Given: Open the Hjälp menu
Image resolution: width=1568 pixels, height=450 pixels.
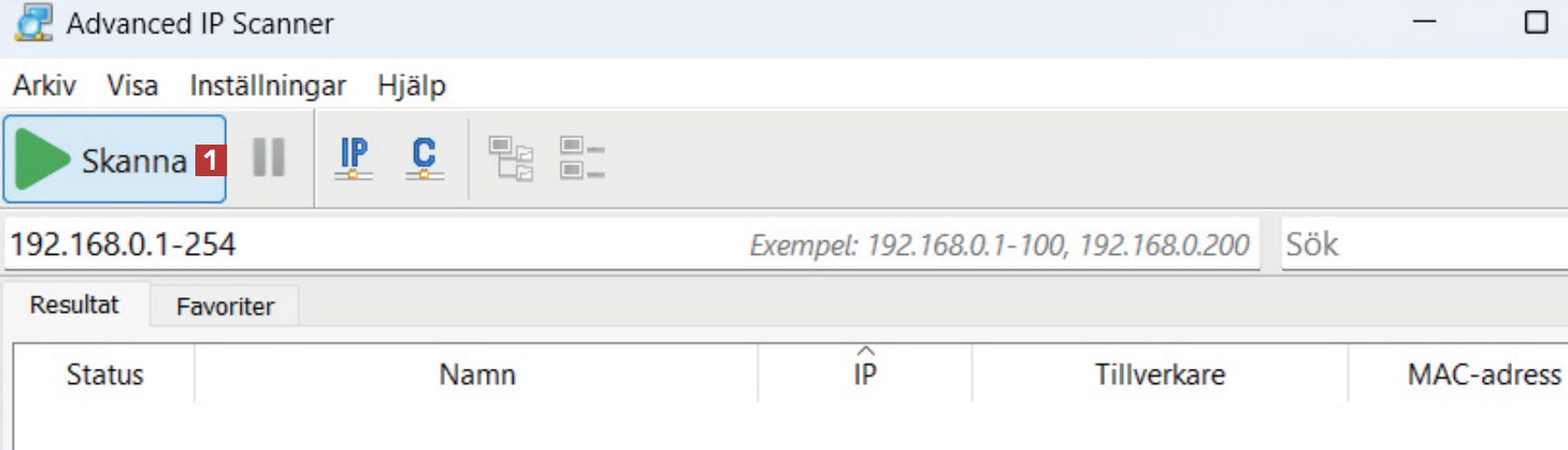Looking at the screenshot, I should coord(411,85).
